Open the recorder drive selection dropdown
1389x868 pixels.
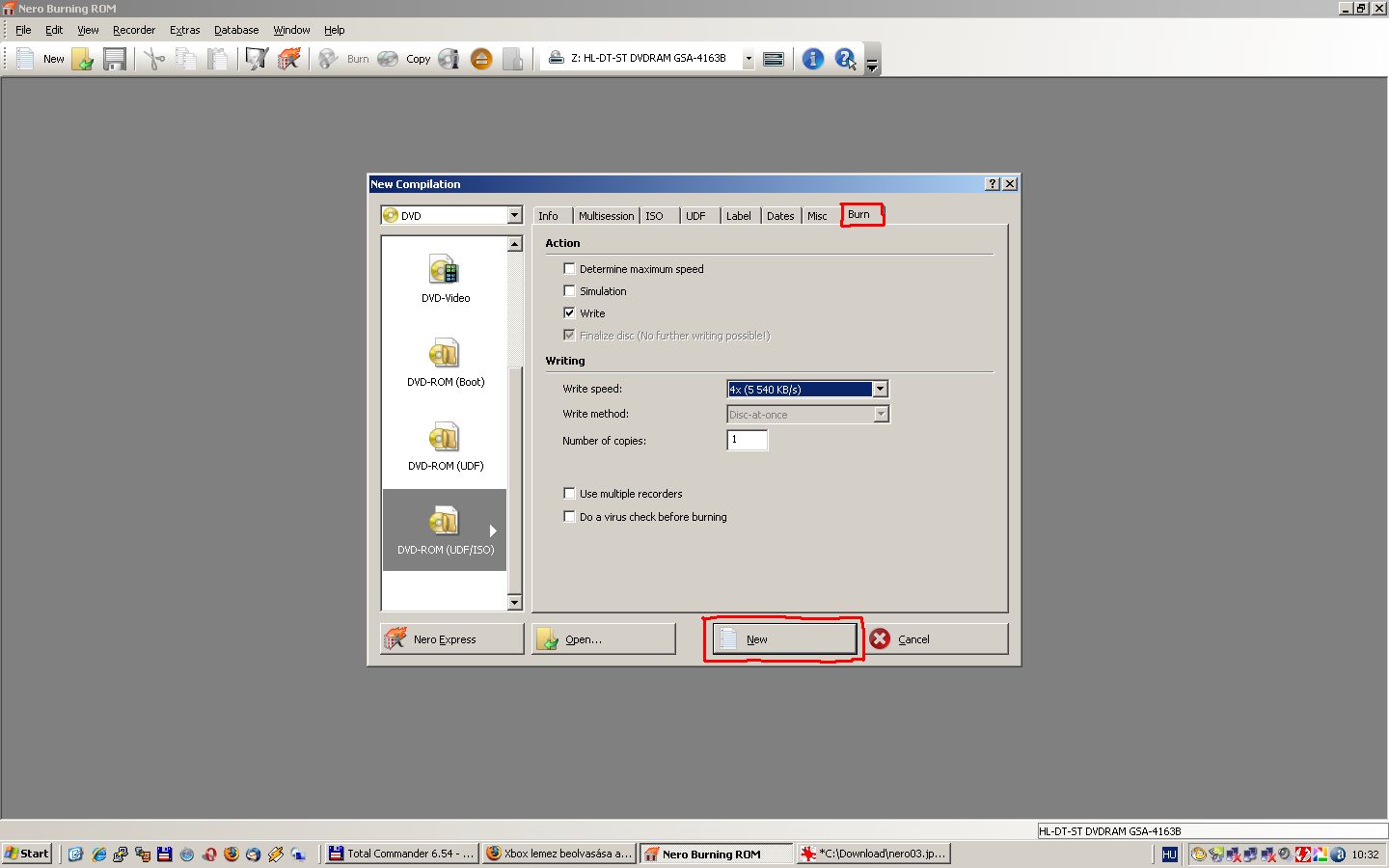pos(748,59)
